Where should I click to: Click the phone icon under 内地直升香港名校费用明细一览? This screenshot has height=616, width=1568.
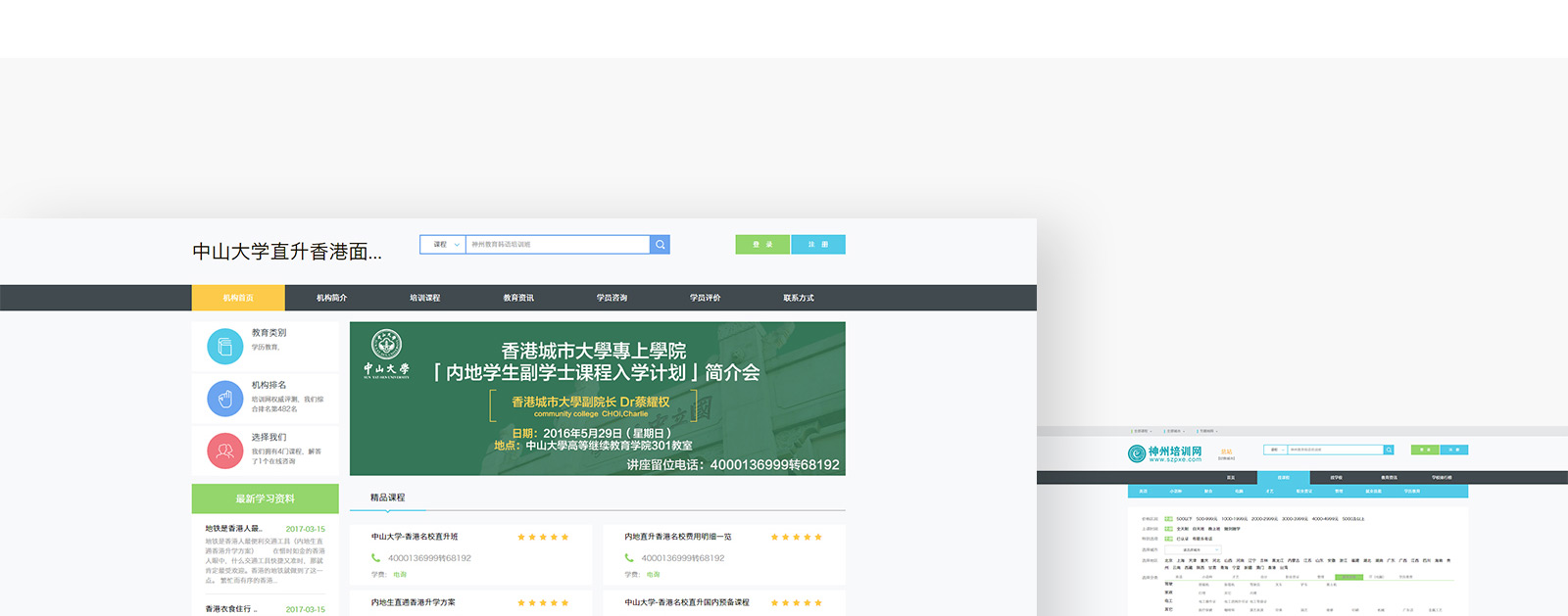click(629, 558)
